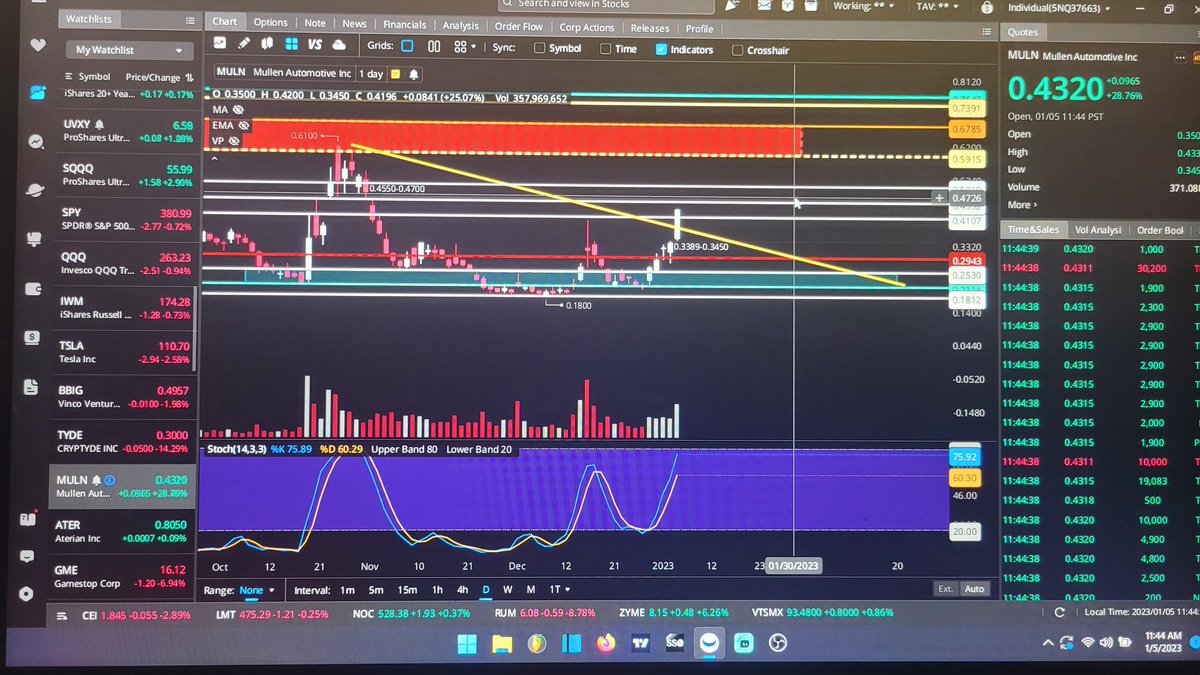1200x675 pixels.
Task: Switch to the News tab
Action: click(x=354, y=23)
